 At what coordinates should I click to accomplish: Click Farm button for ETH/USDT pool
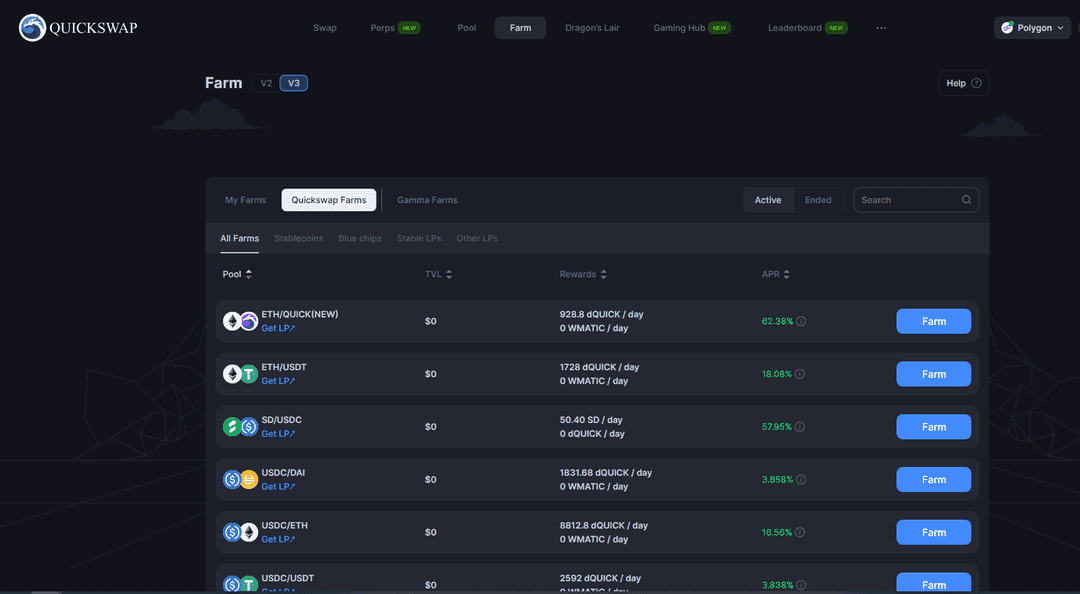(933, 373)
